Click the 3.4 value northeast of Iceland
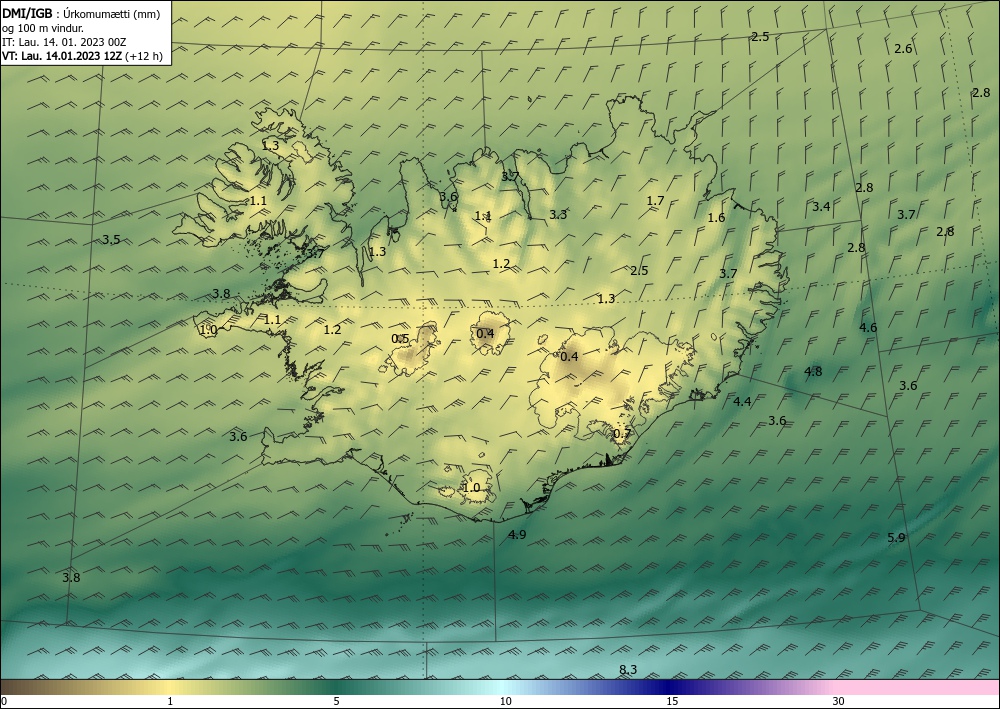 coord(821,206)
